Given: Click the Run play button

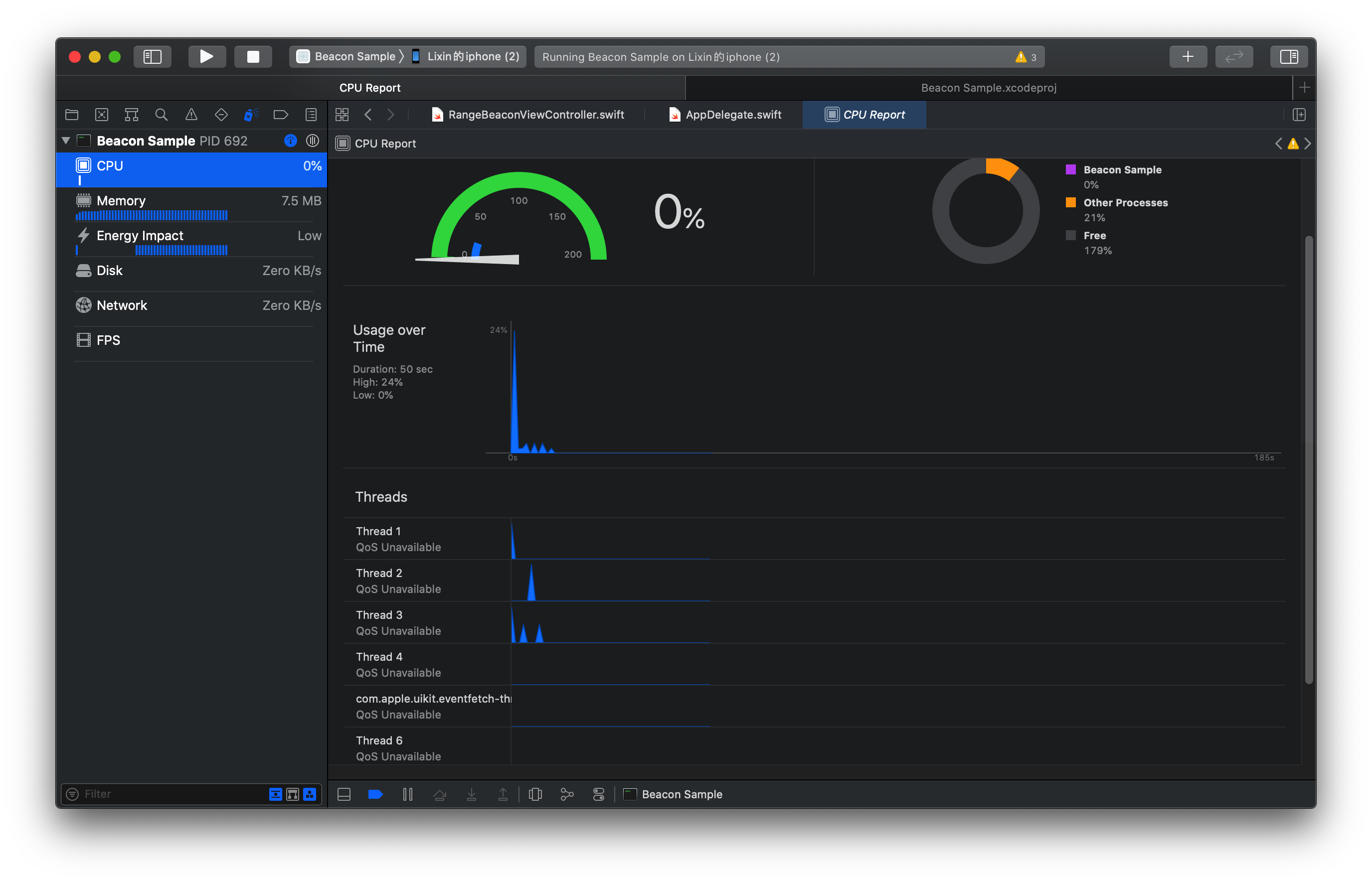Looking at the screenshot, I should click(x=207, y=57).
